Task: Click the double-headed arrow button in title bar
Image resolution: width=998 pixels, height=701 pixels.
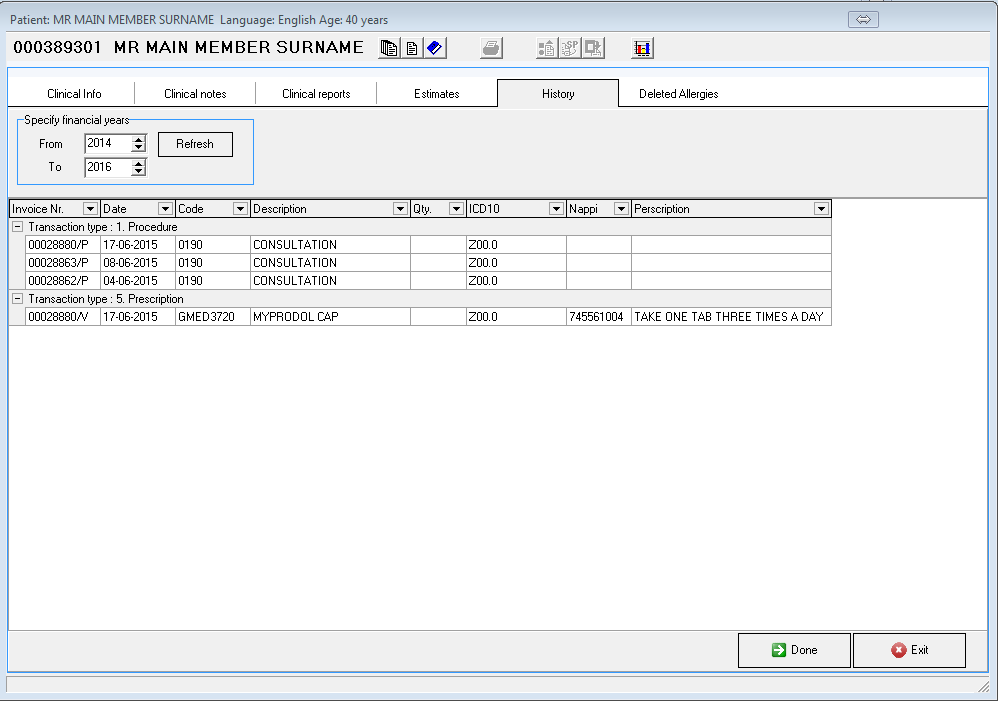Action: [x=862, y=19]
